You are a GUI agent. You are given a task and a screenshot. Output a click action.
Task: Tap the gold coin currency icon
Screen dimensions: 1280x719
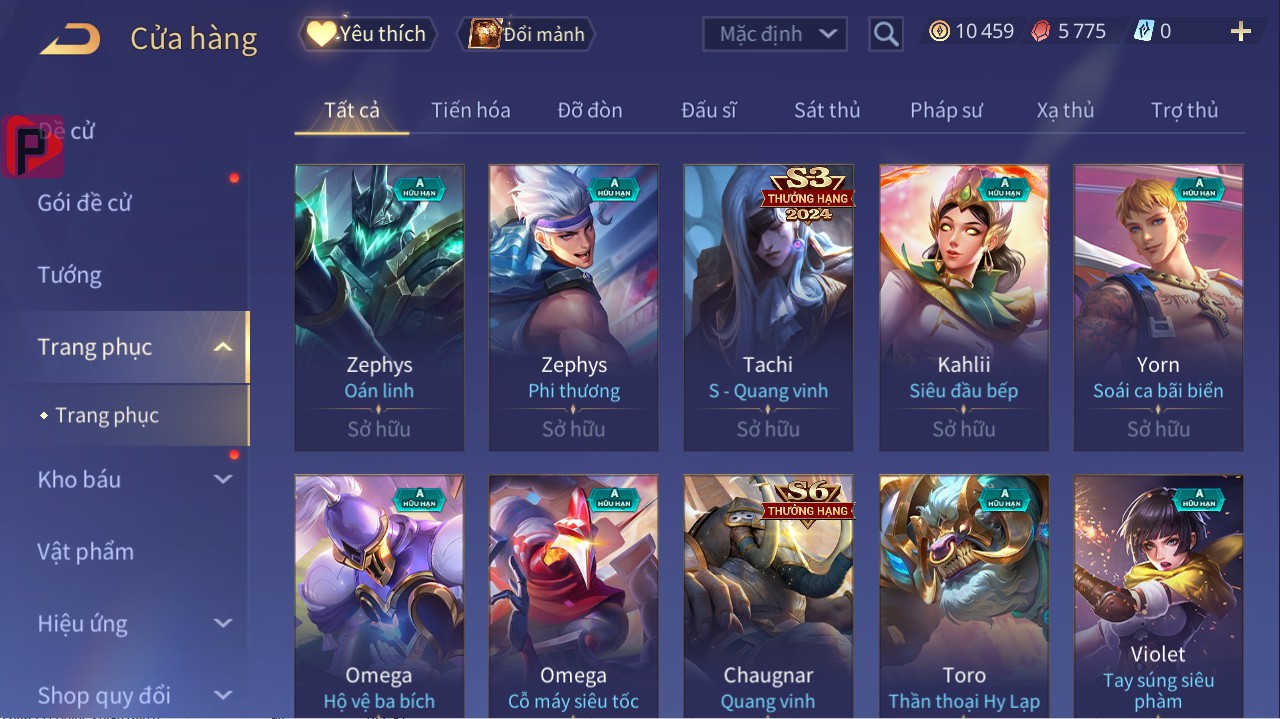939,31
